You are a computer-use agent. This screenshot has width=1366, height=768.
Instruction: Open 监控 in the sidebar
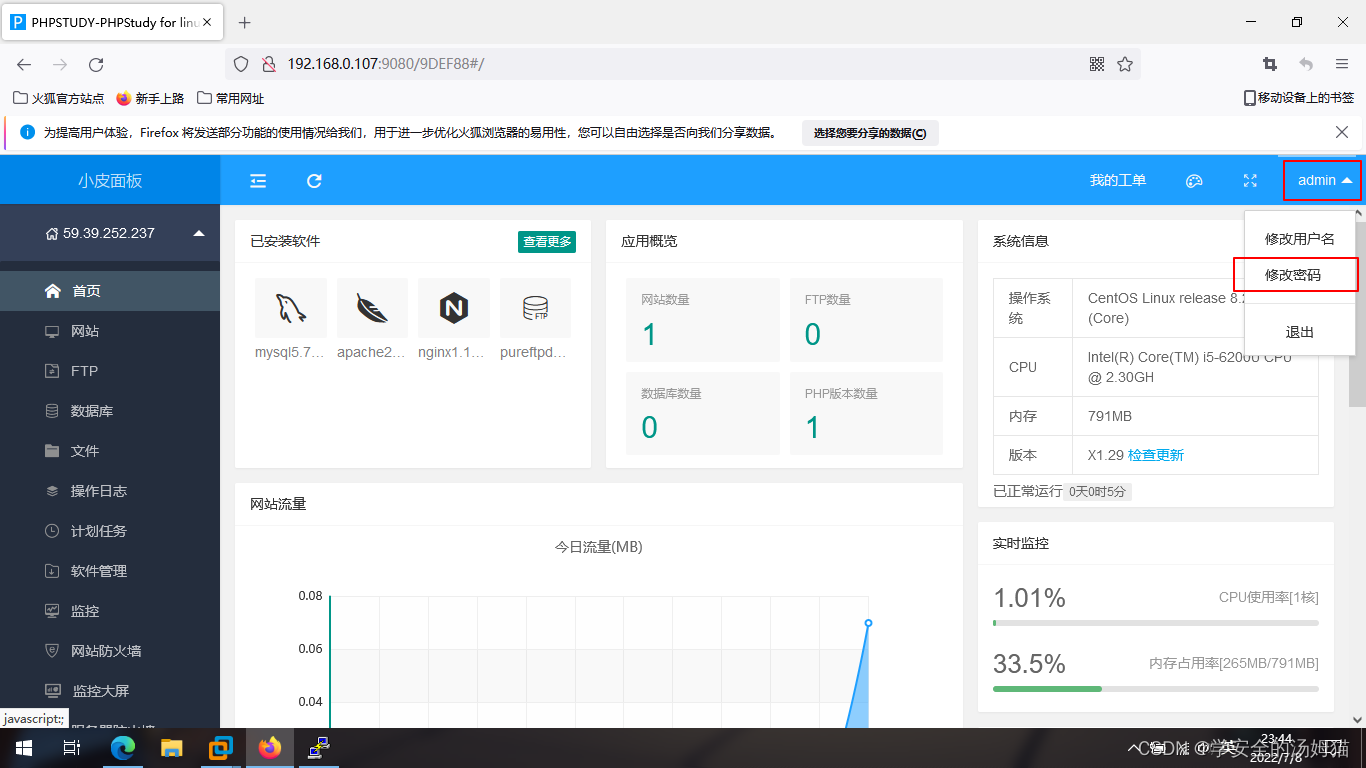(x=110, y=611)
